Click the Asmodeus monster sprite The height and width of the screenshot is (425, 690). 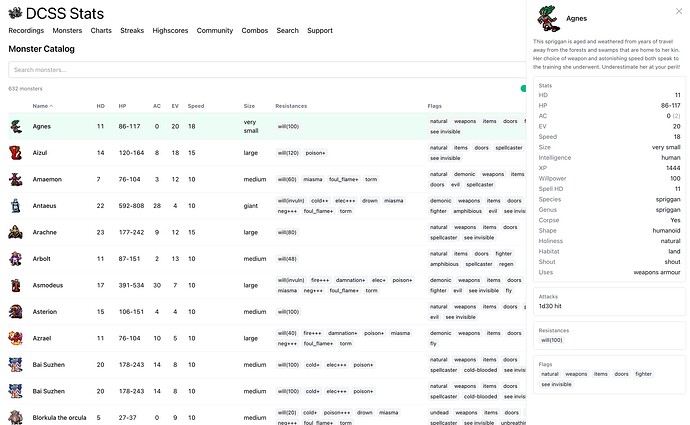tap(15, 285)
